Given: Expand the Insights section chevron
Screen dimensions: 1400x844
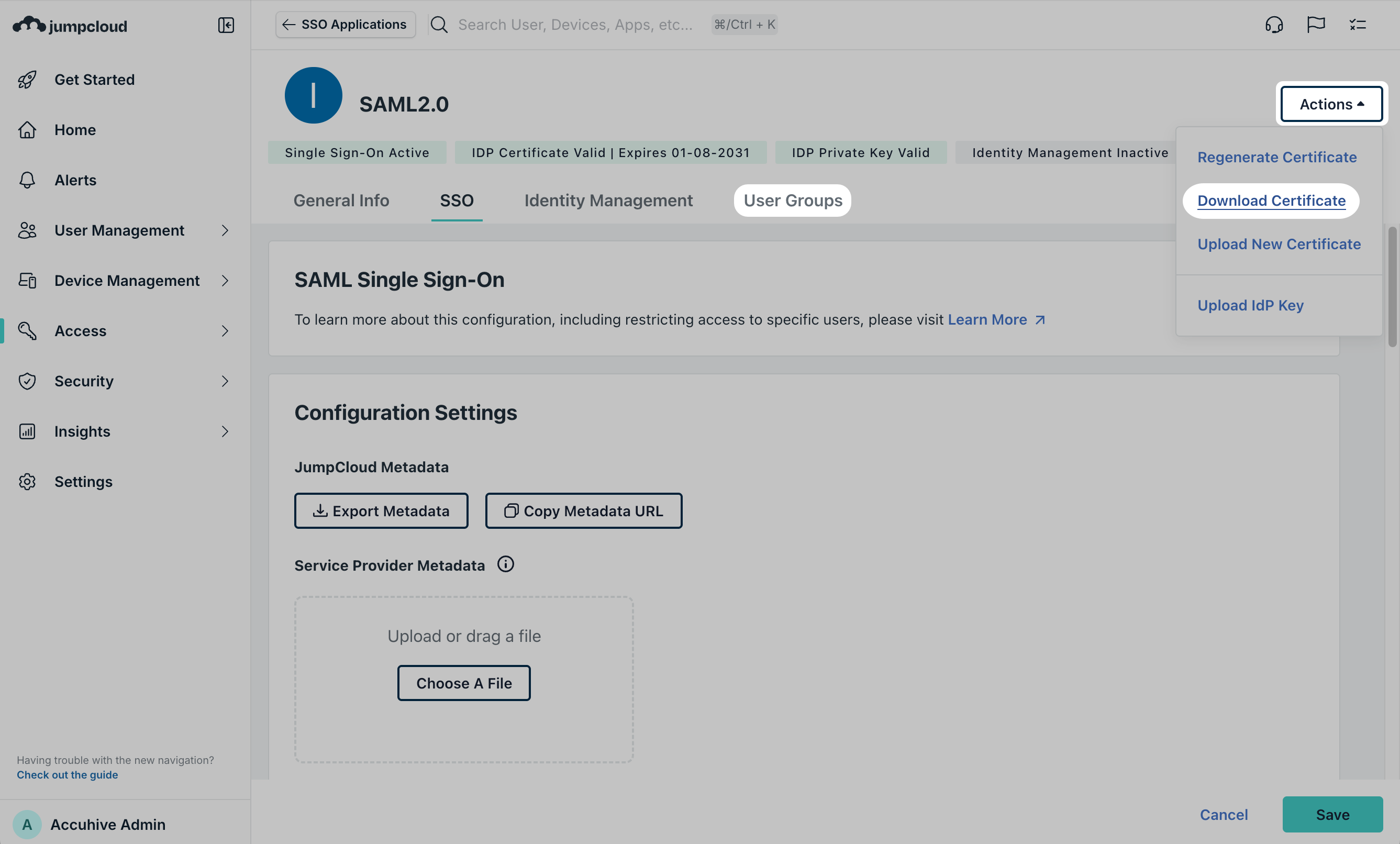Looking at the screenshot, I should (x=225, y=431).
